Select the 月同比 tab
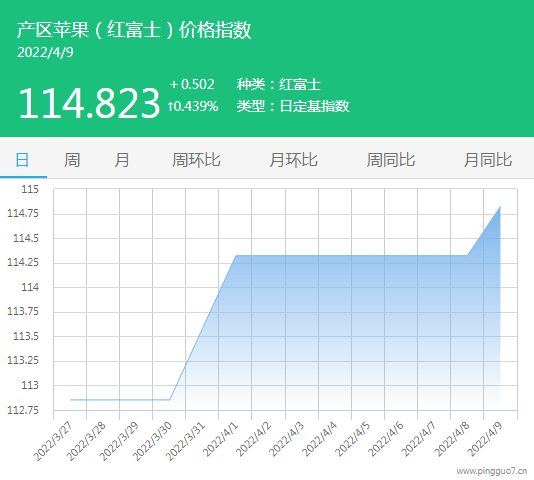This screenshot has height=480, width=534. click(x=488, y=160)
